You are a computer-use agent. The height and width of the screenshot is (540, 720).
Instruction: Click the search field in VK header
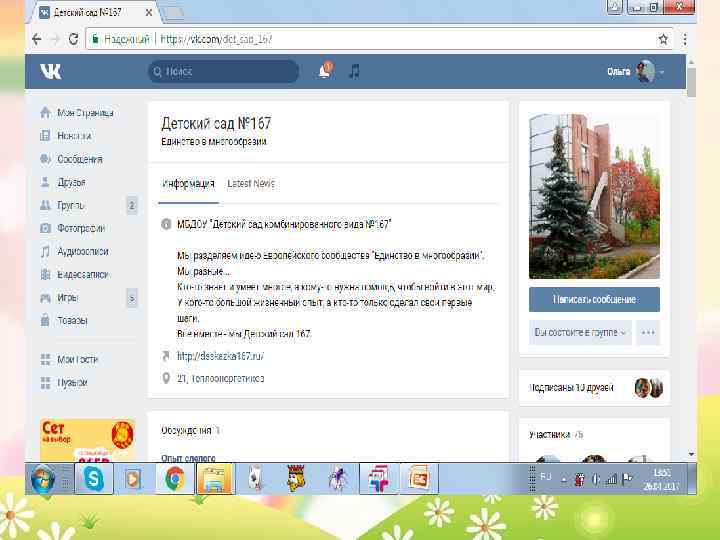point(224,72)
